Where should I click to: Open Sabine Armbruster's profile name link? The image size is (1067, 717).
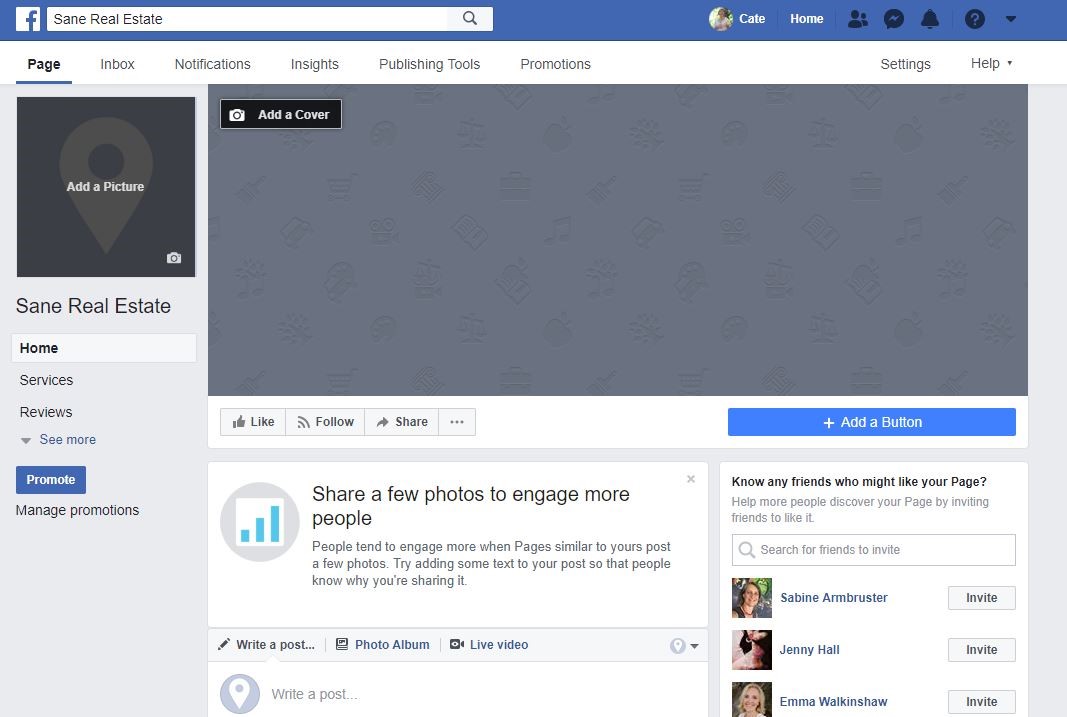834,598
